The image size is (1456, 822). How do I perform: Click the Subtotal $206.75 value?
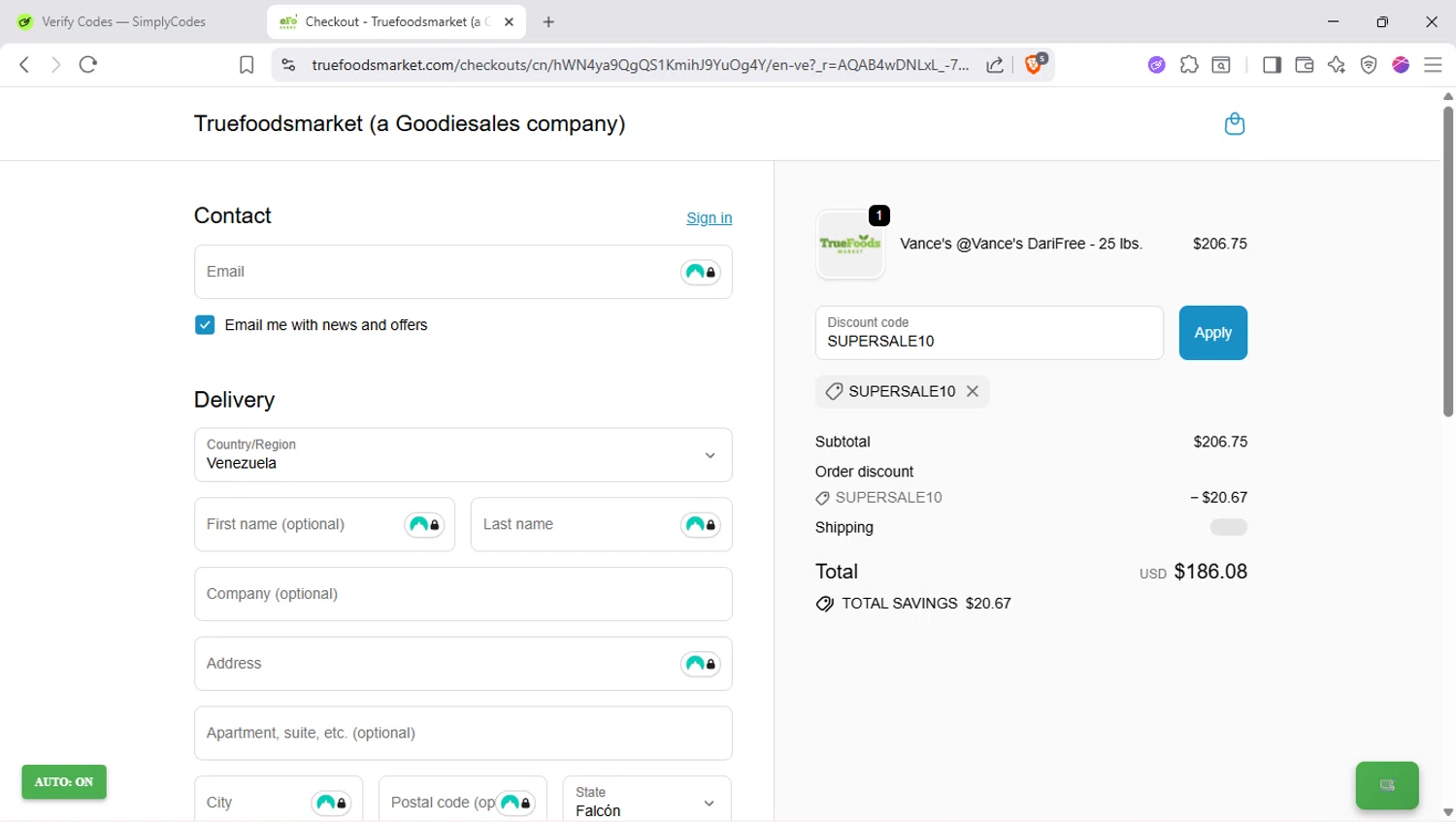(x=1220, y=442)
